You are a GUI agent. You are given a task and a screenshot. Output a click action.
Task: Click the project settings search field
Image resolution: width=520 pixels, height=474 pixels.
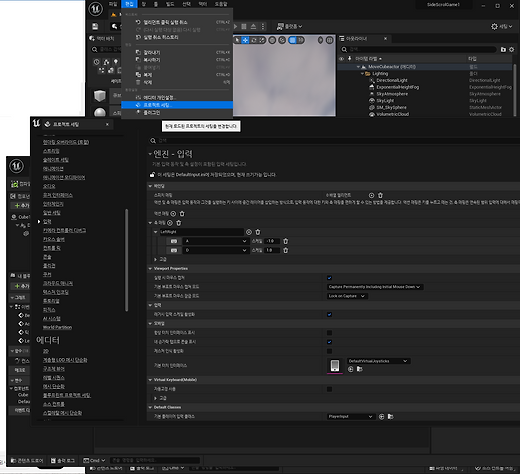pos(333,141)
